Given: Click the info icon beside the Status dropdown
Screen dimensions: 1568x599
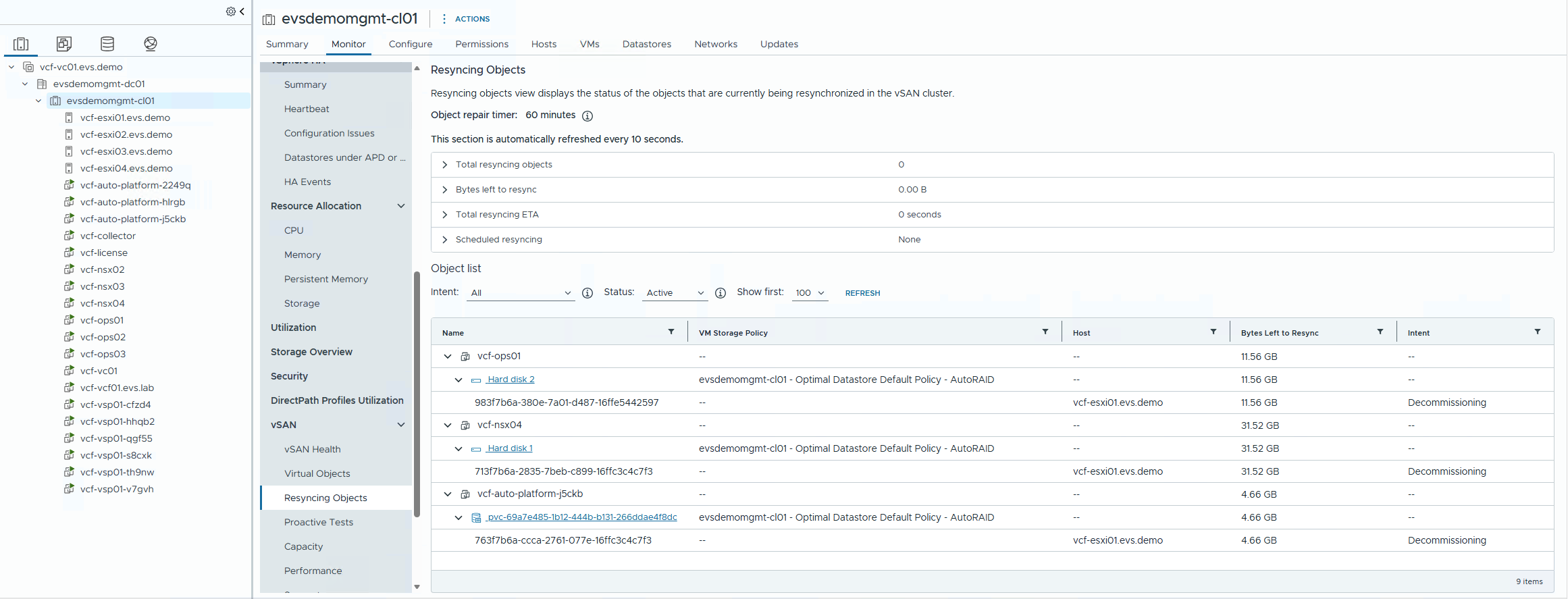Looking at the screenshot, I should [721, 293].
